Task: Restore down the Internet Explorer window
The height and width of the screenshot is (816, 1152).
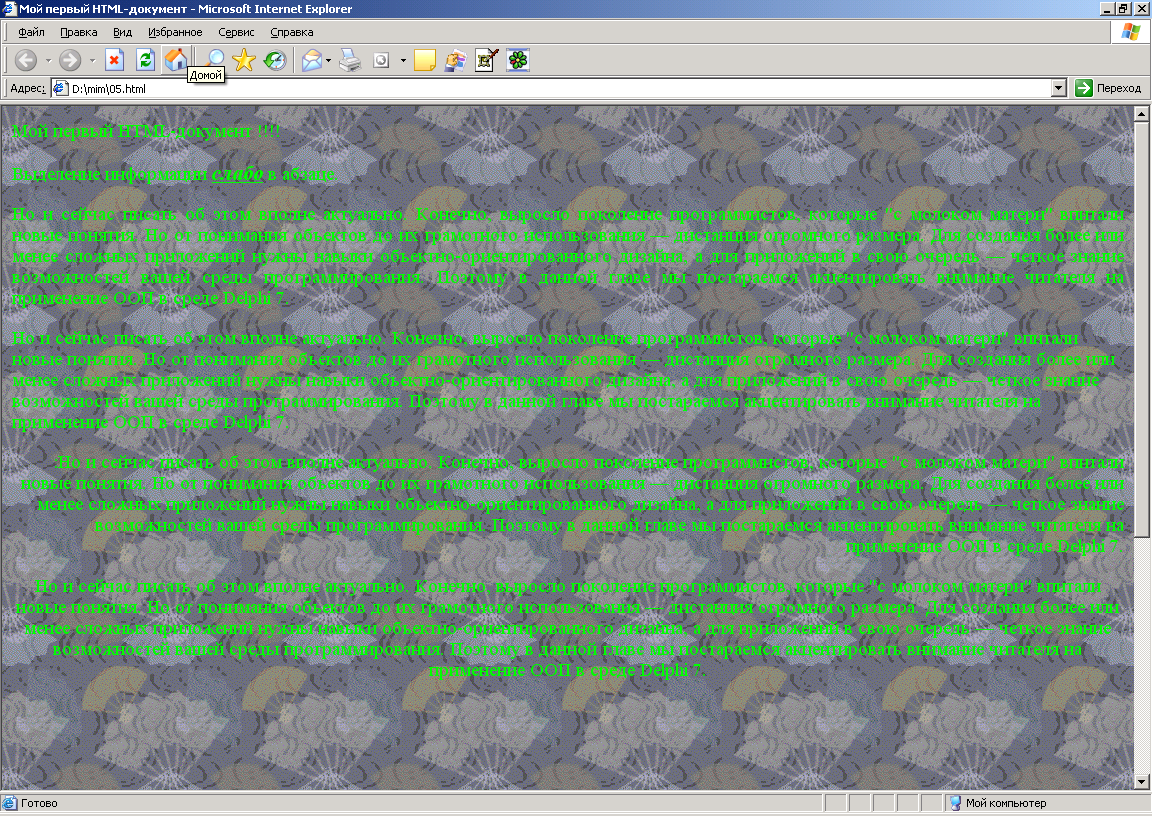Action: click(x=1123, y=9)
